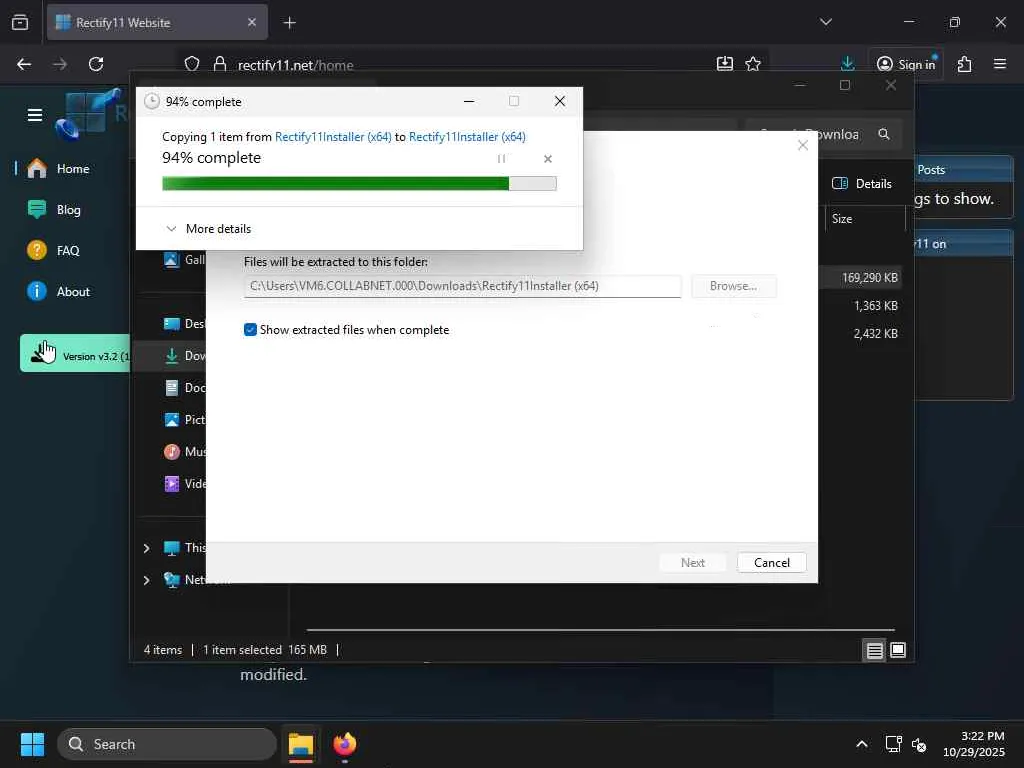Screen dimensions: 1024x768
Task: Bookmark page with star icon
Action: [x=753, y=64]
